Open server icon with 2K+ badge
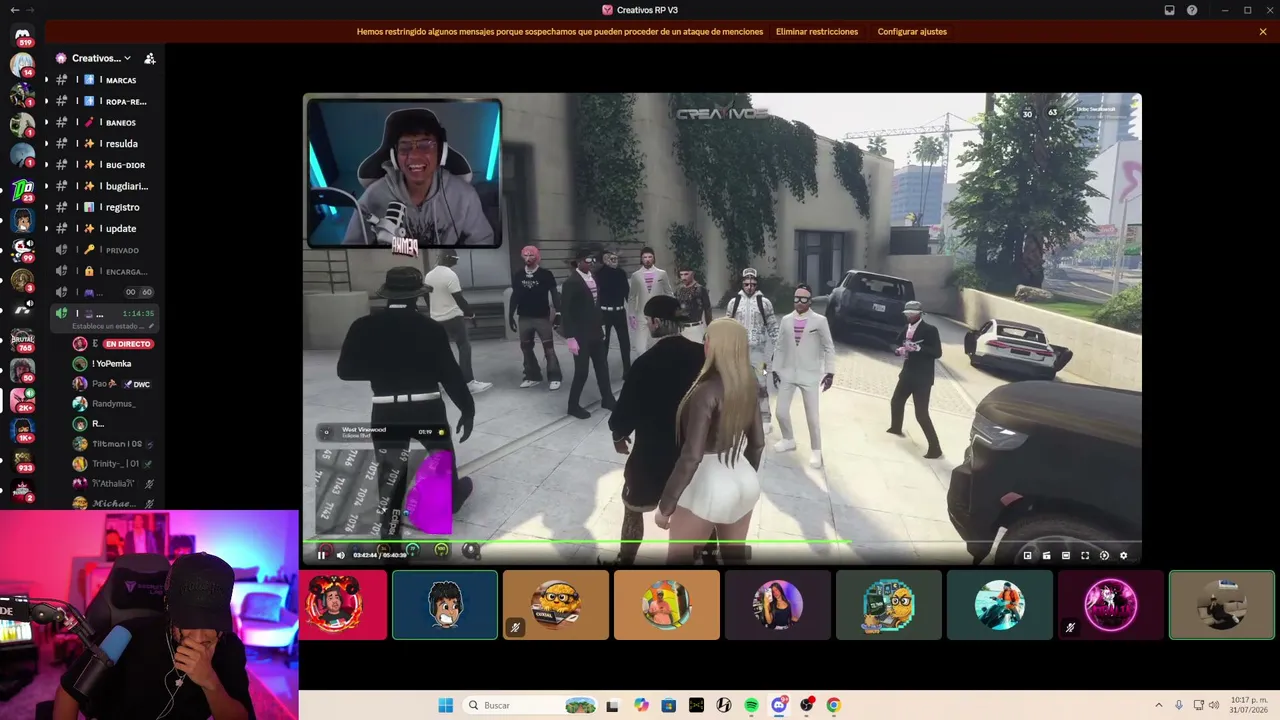Screen dimensions: 1280x720 (x=22, y=401)
